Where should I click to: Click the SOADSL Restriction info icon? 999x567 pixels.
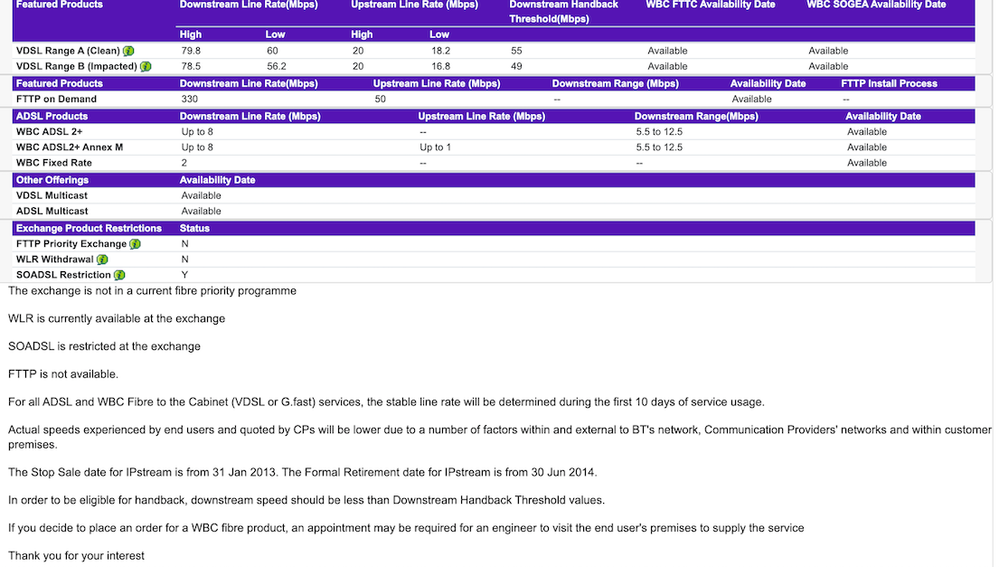click(120, 275)
